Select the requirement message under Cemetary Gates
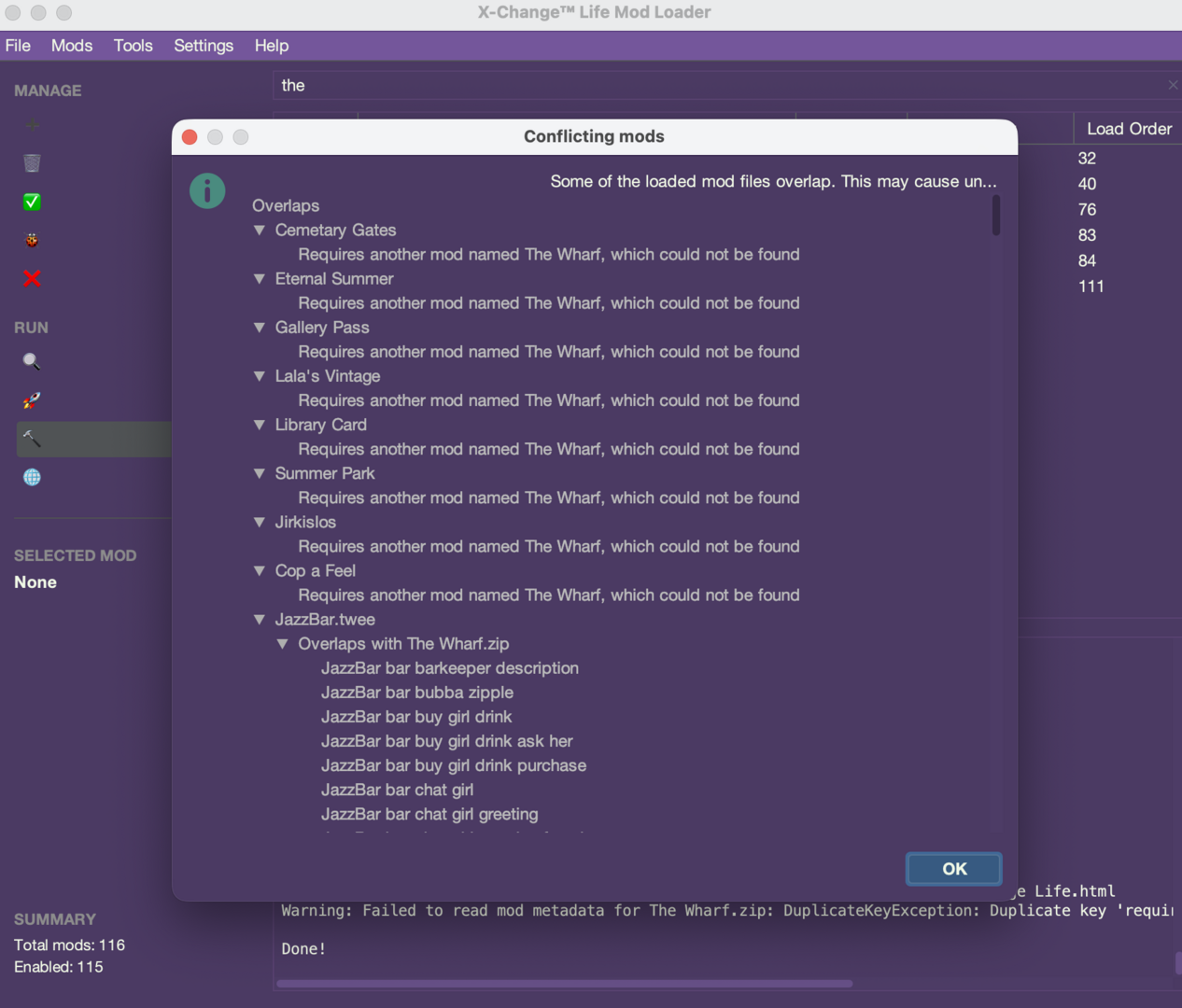Viewport: 1182px width, 1008px height. coord(549,254)
